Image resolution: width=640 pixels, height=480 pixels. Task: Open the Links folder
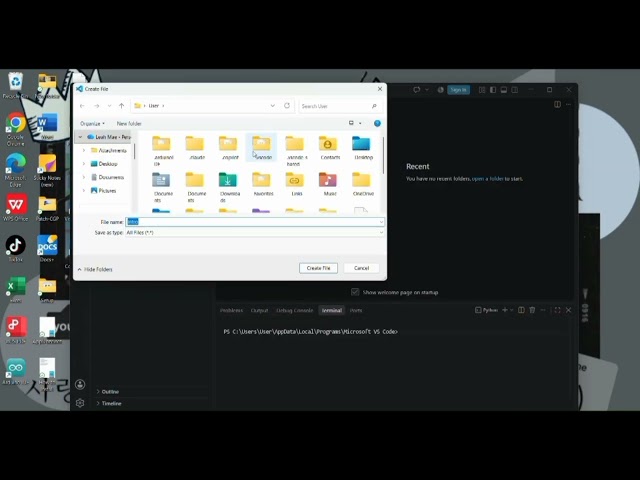coord(295,184)
